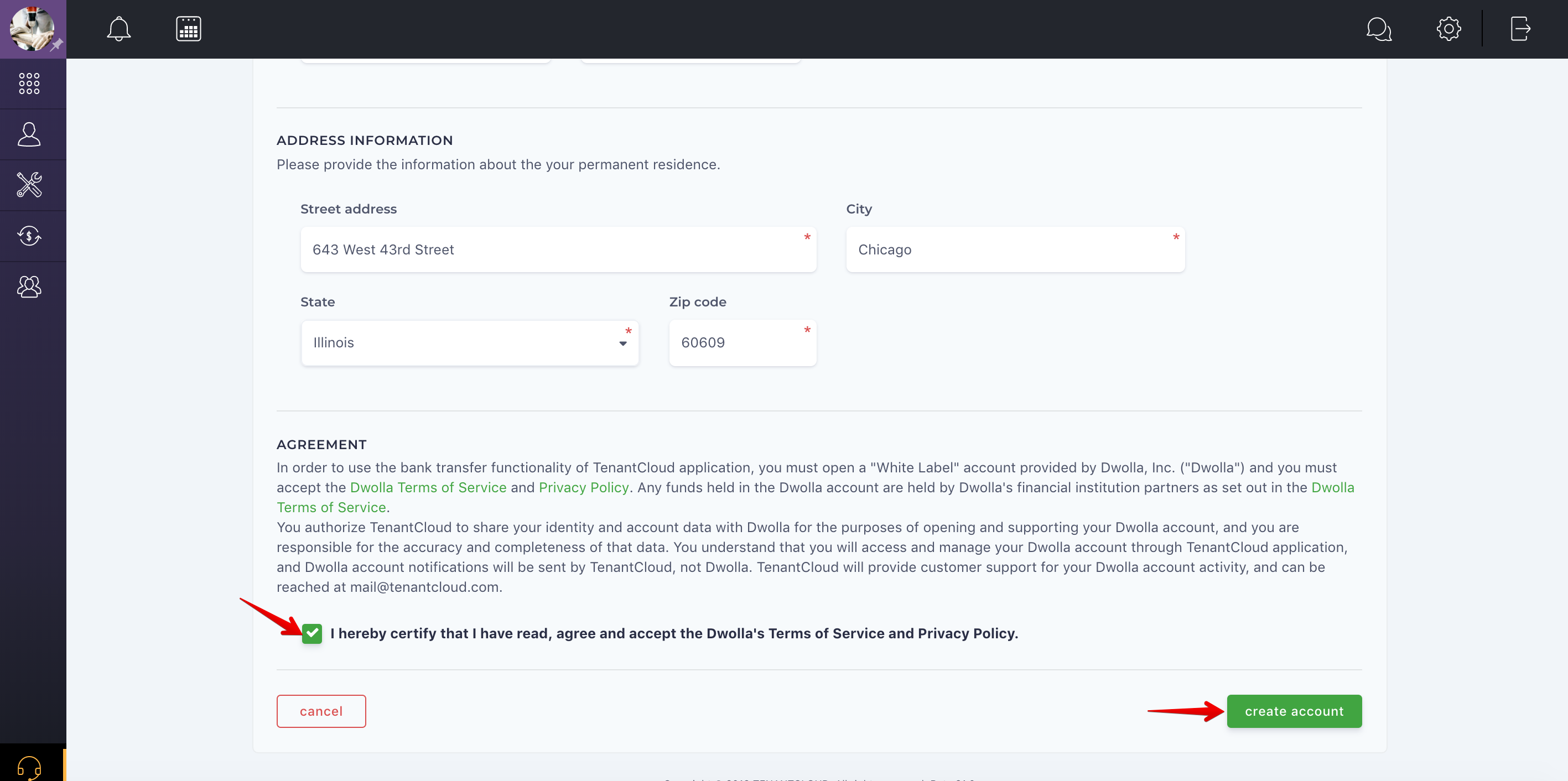Click the Street address input field
The width and height of the screenshot is (1568, 781).
(558, 249)
